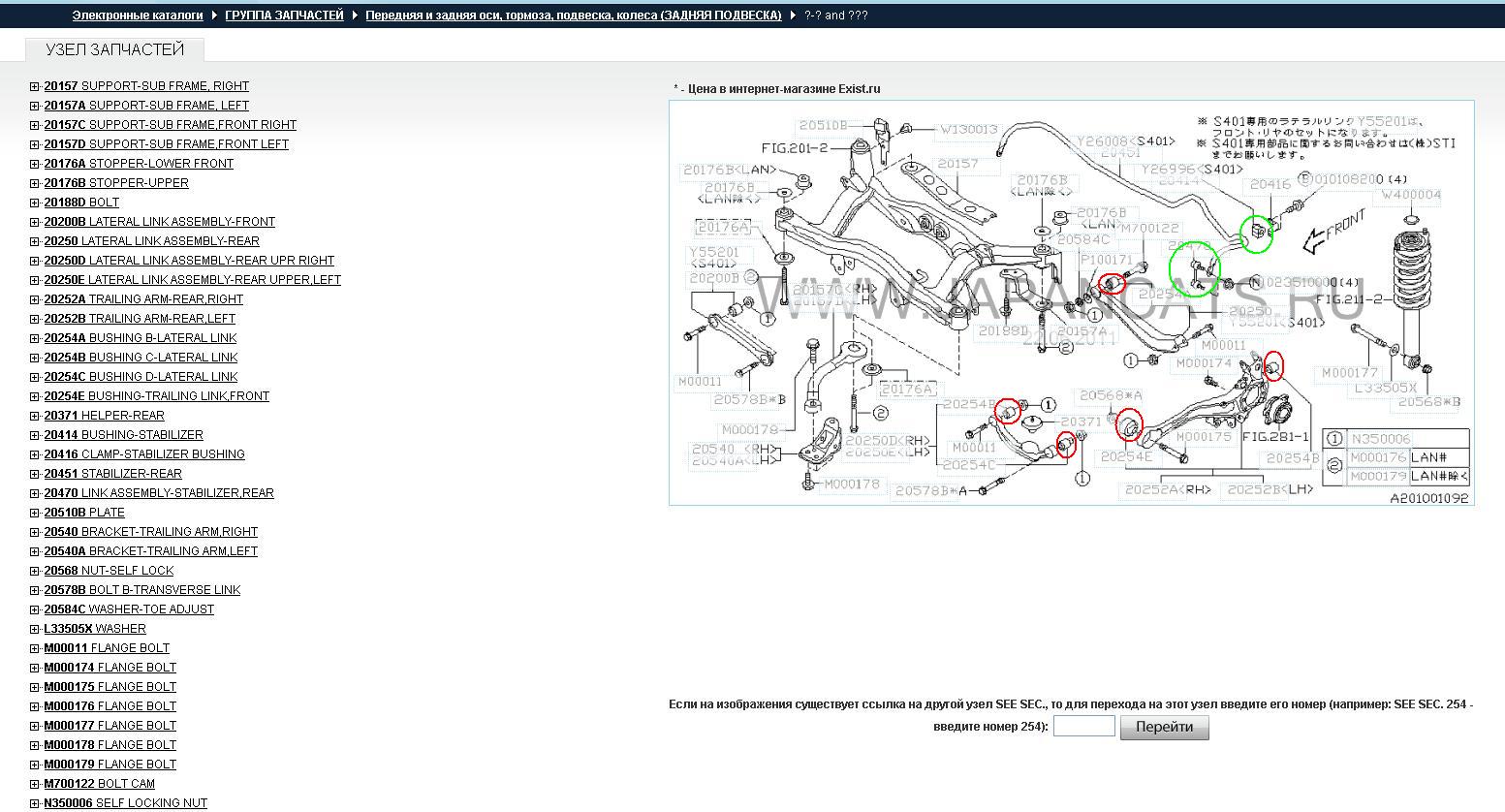Open M00011 FLANGE BOLT link
1505x812 pixels.
coord(107,648)
